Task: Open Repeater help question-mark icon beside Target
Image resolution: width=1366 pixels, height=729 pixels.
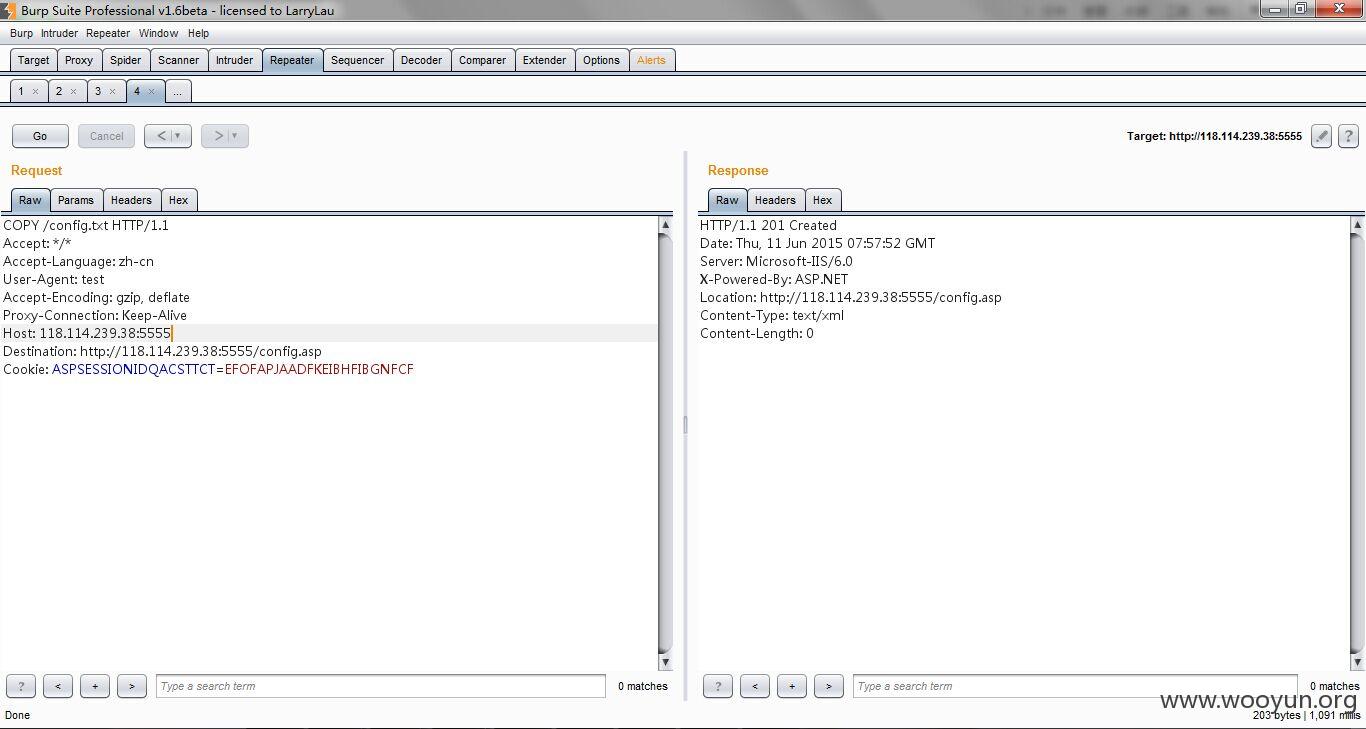Action: coord(1348,136)
